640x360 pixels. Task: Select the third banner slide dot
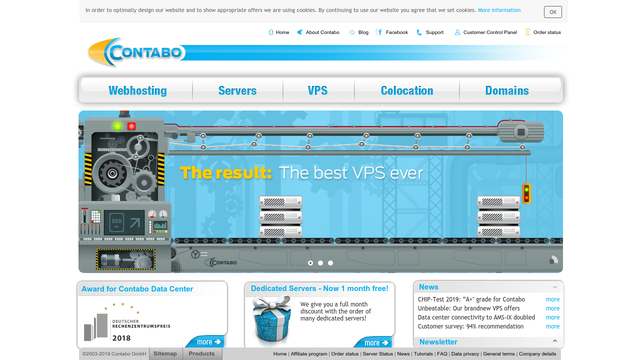point(331,263)
